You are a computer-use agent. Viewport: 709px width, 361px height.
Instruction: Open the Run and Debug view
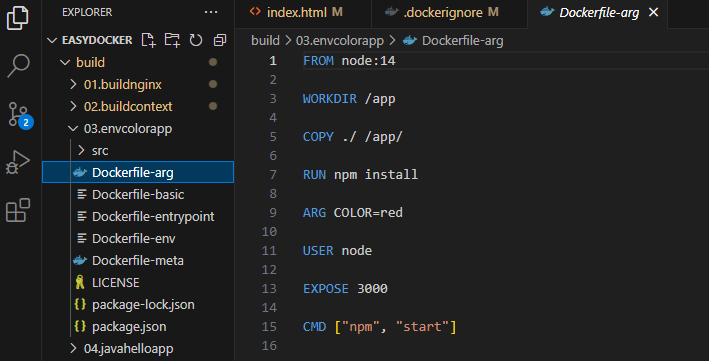[18, 162]
